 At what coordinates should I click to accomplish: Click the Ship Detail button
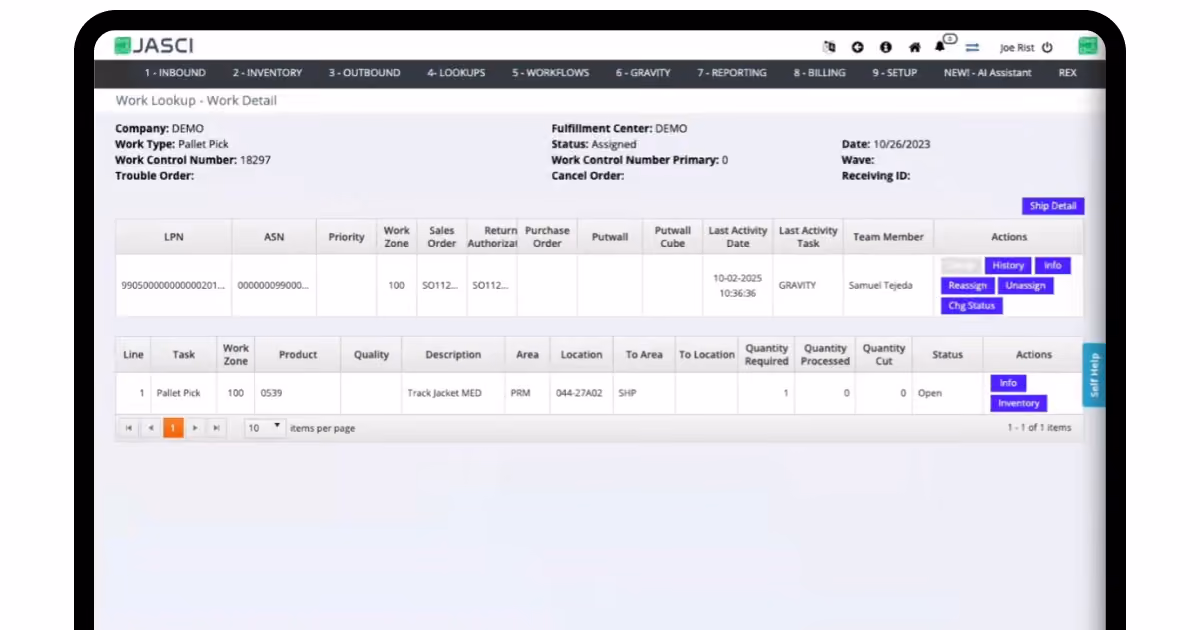click(x=1053, y=206)
